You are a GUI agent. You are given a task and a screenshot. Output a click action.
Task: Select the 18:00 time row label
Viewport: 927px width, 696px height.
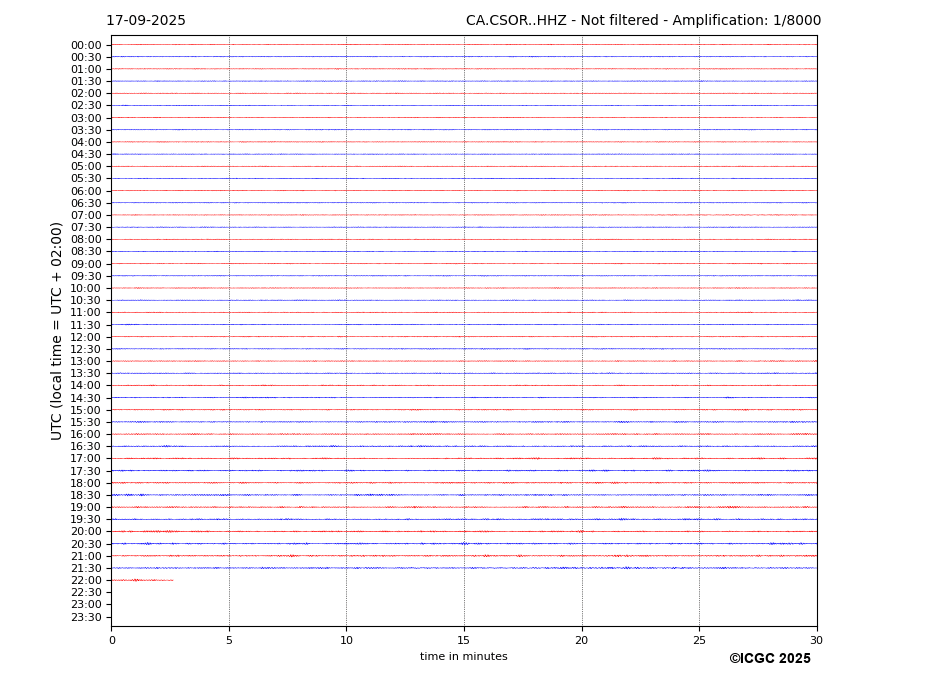point(86,483)
